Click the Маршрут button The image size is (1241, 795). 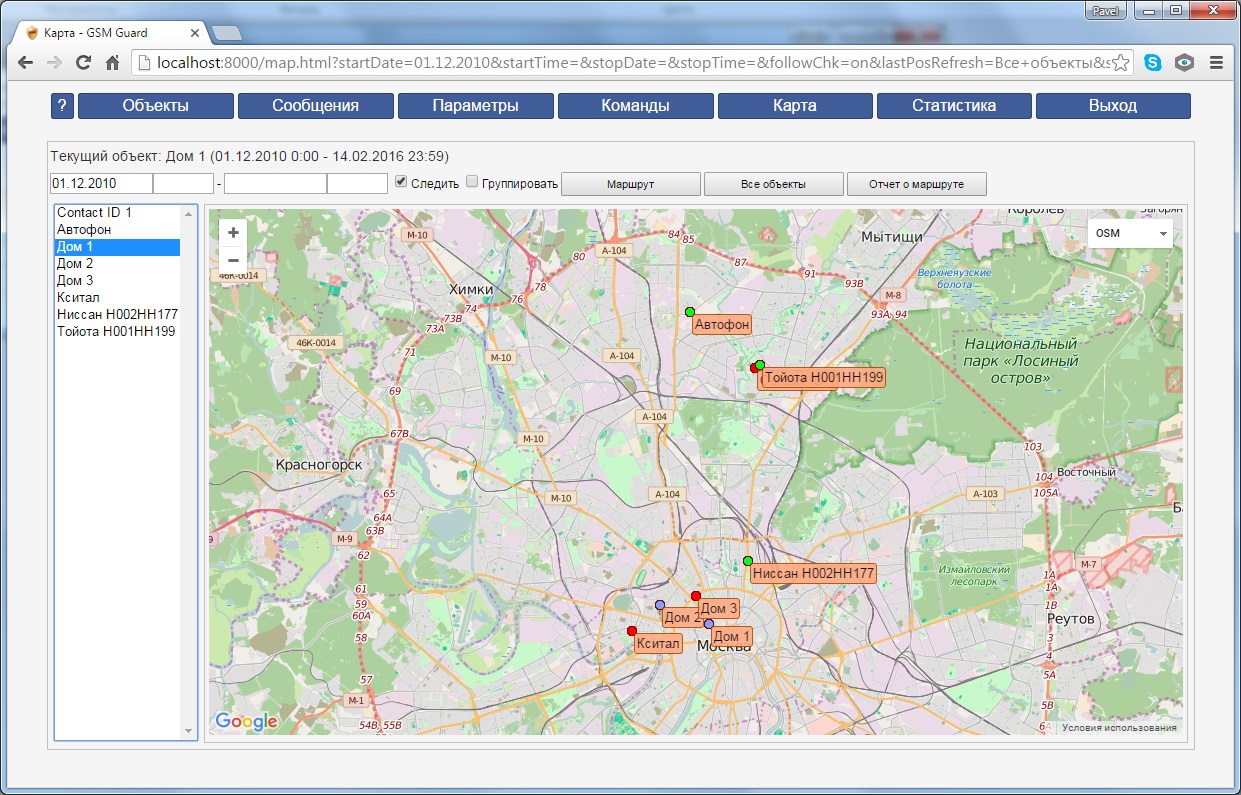tap(630, 184)
